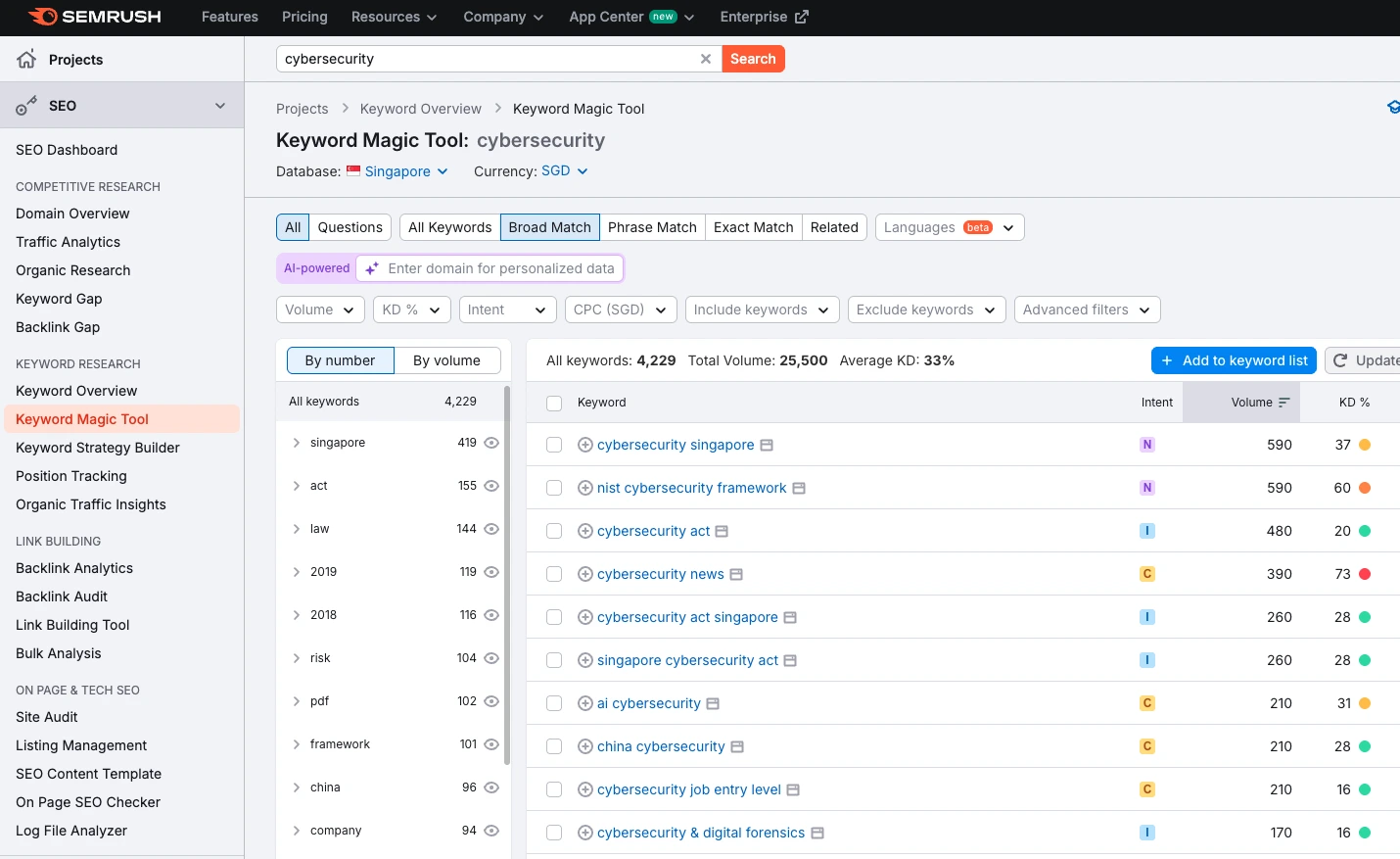Add 'ai cybersecurity' via plus icon
This screenshot has height=859, width=1400.
click(585, 703)
